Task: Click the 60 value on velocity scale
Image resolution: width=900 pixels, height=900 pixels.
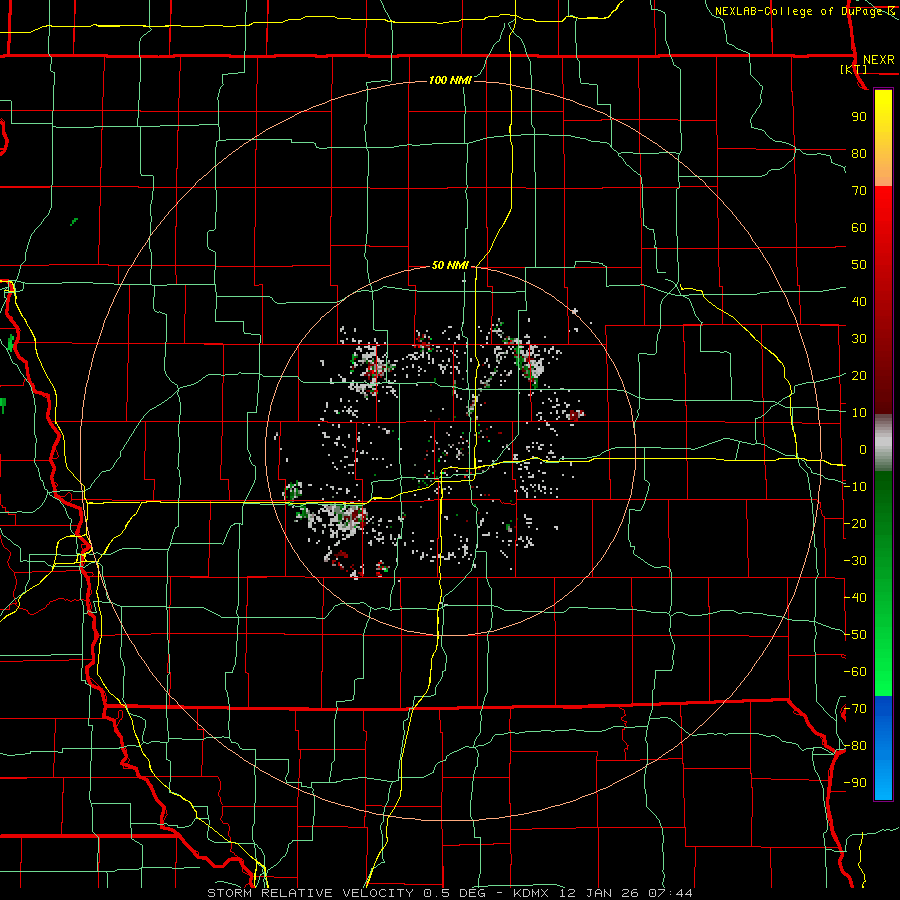Action: tap(859, 228)
